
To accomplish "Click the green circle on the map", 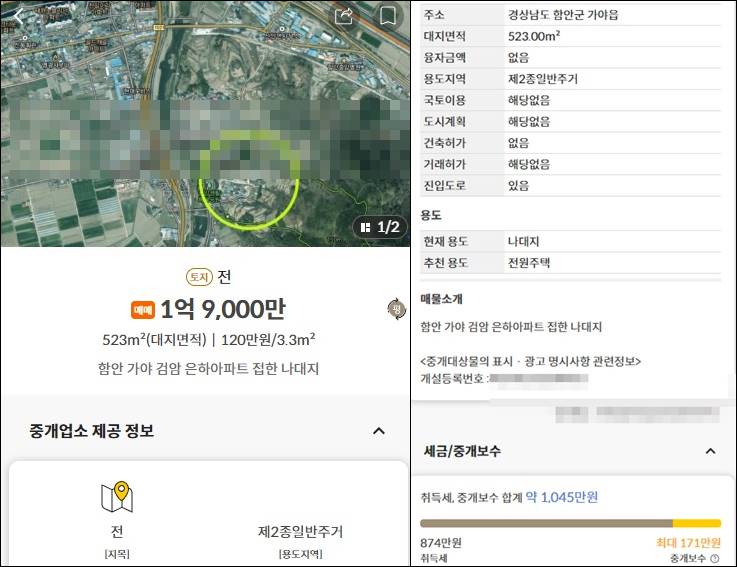I will click(x=249, y=179).
